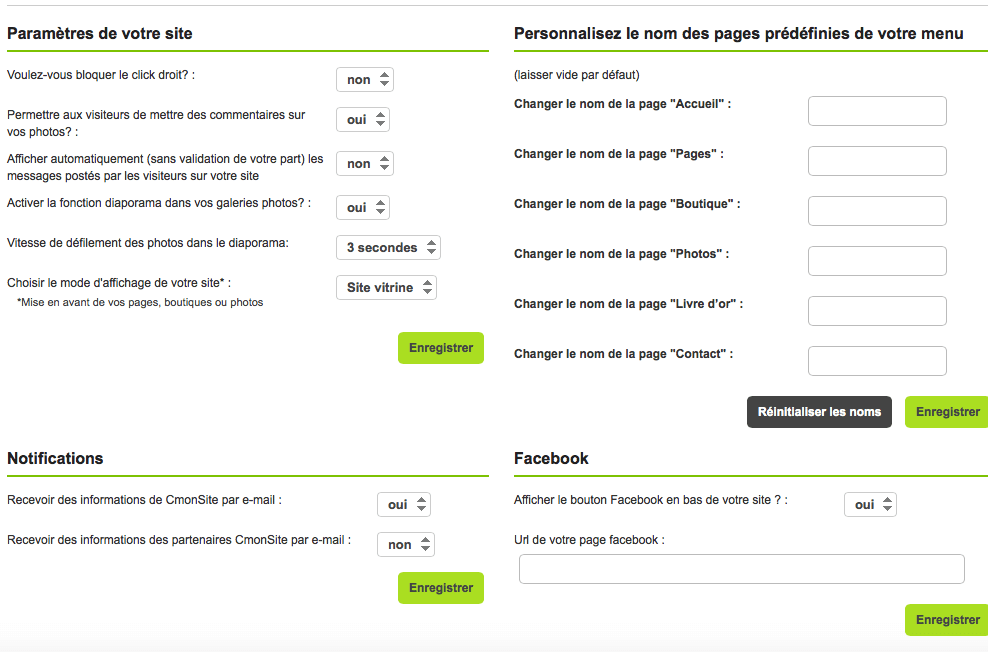Focus the "Accueil" page name field
Screen dimensions: 988x652
(877, 111)
